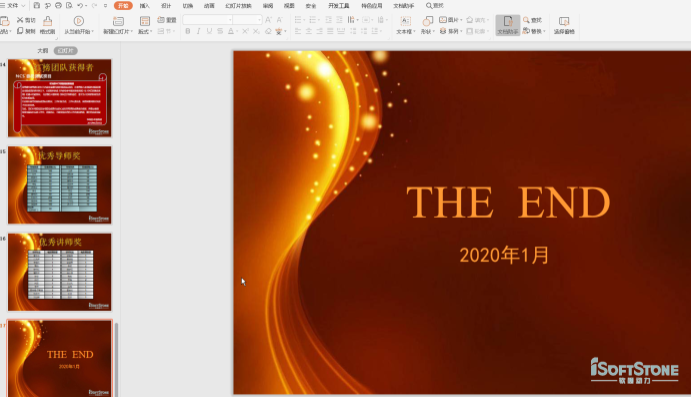The width and height of the screenshot is (691, 397).
Task: Click the Undo arrow icon
Action: [x=80, y=6]
